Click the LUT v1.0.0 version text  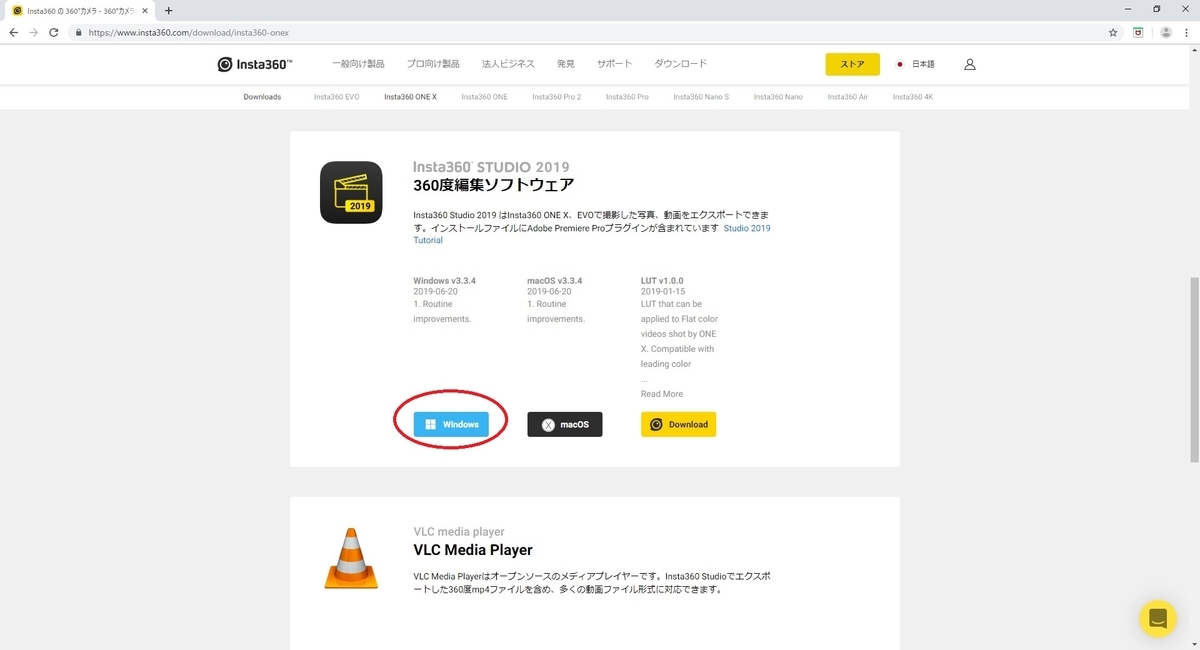662,281
